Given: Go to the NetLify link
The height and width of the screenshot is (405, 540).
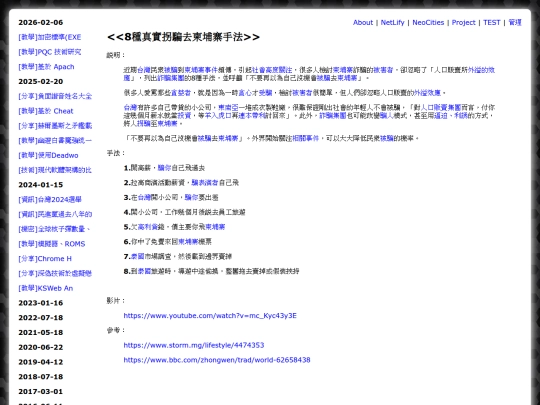Looking at the screenshot, I should pyautogui.click(x=392, y=23).
